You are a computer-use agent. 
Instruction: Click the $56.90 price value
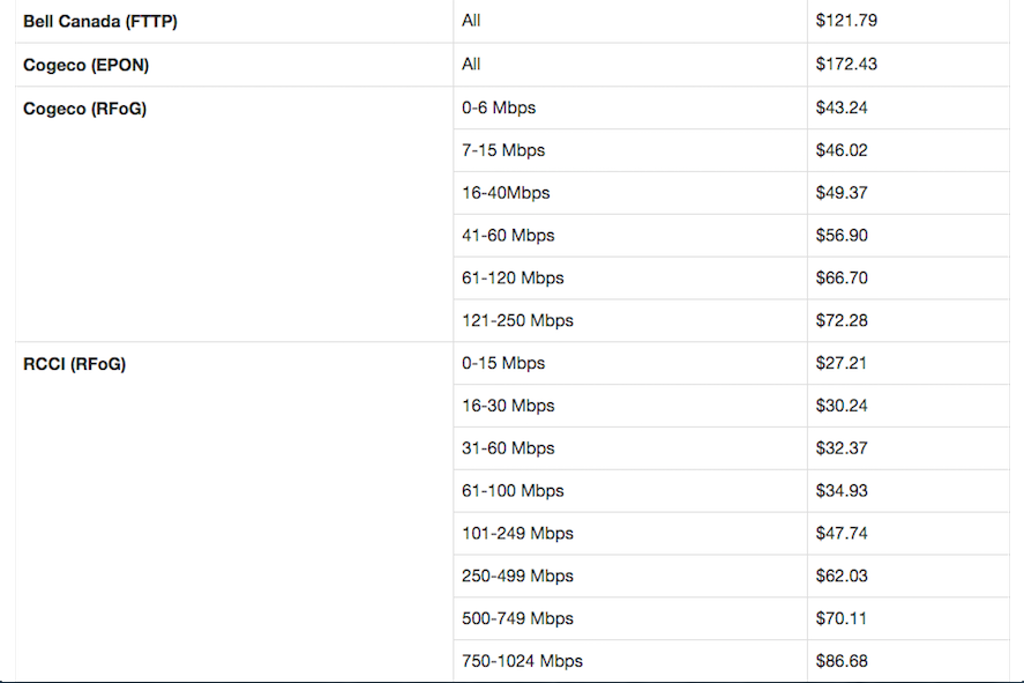pos(842,235)
